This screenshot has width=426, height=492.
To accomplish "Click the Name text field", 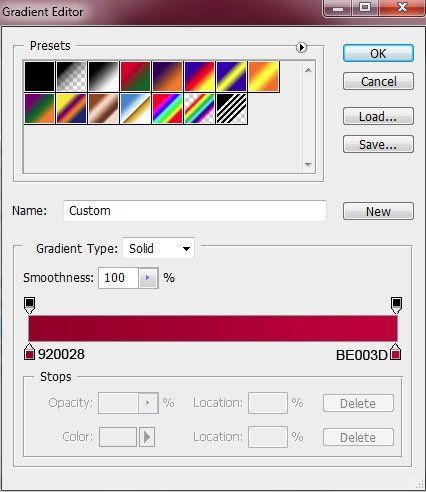I will coord(195,211).
